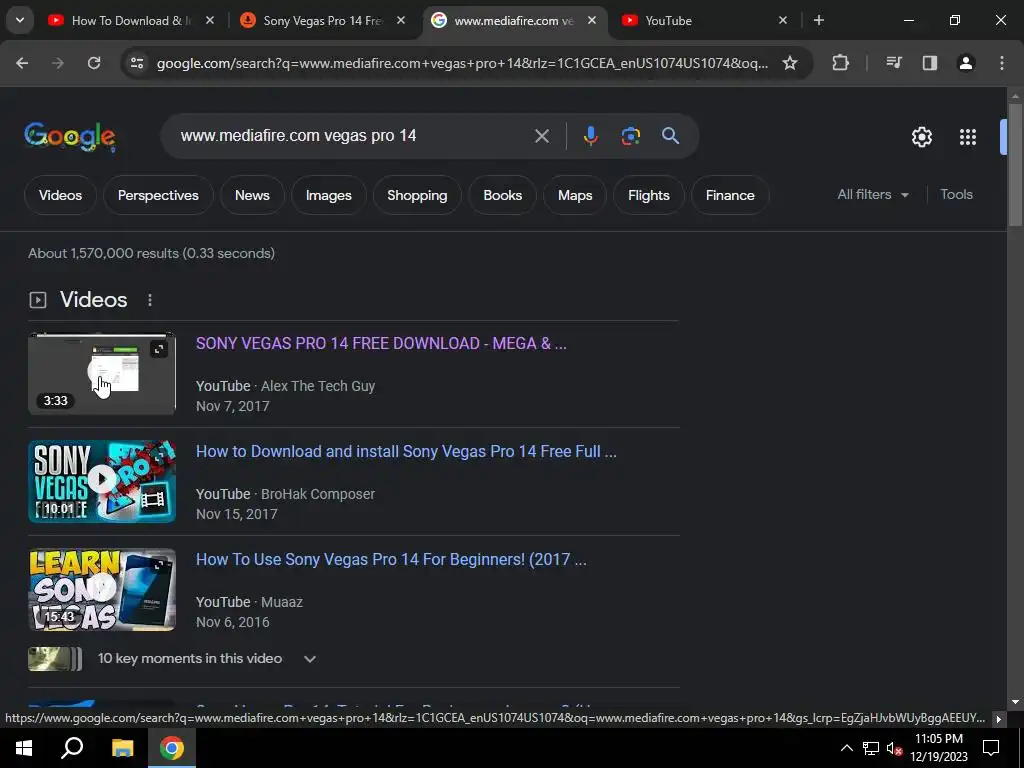Open Chrome three-dot menu
Screen dimensions: 1024x768
pos(1002,63)
